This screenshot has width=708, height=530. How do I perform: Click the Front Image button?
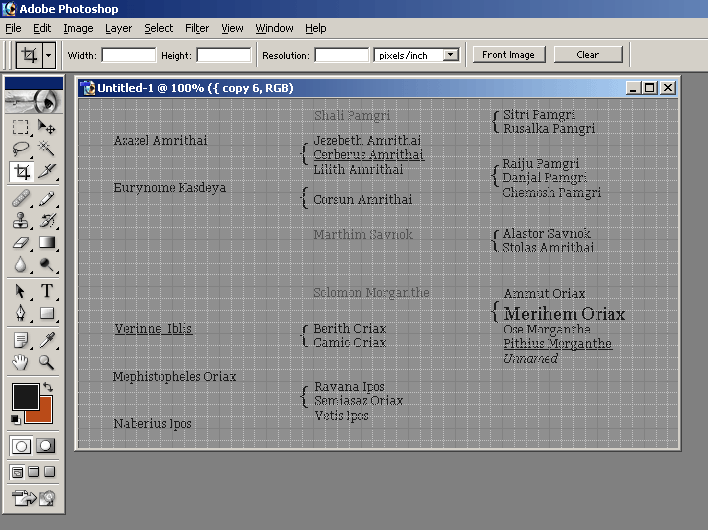tap(508, 55)
